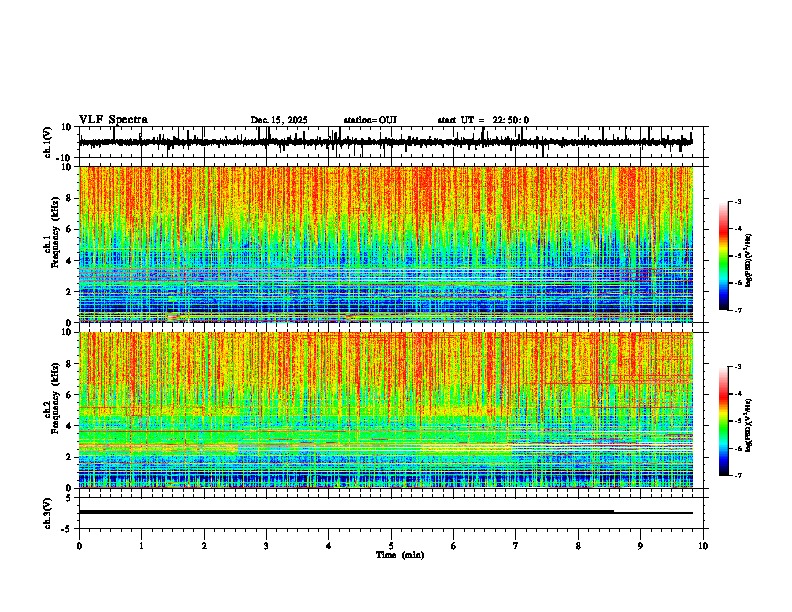Screen dimensions: 792x612
Task: Select the "ch.3(V)" axis label
Action: [x=48, y=513]
